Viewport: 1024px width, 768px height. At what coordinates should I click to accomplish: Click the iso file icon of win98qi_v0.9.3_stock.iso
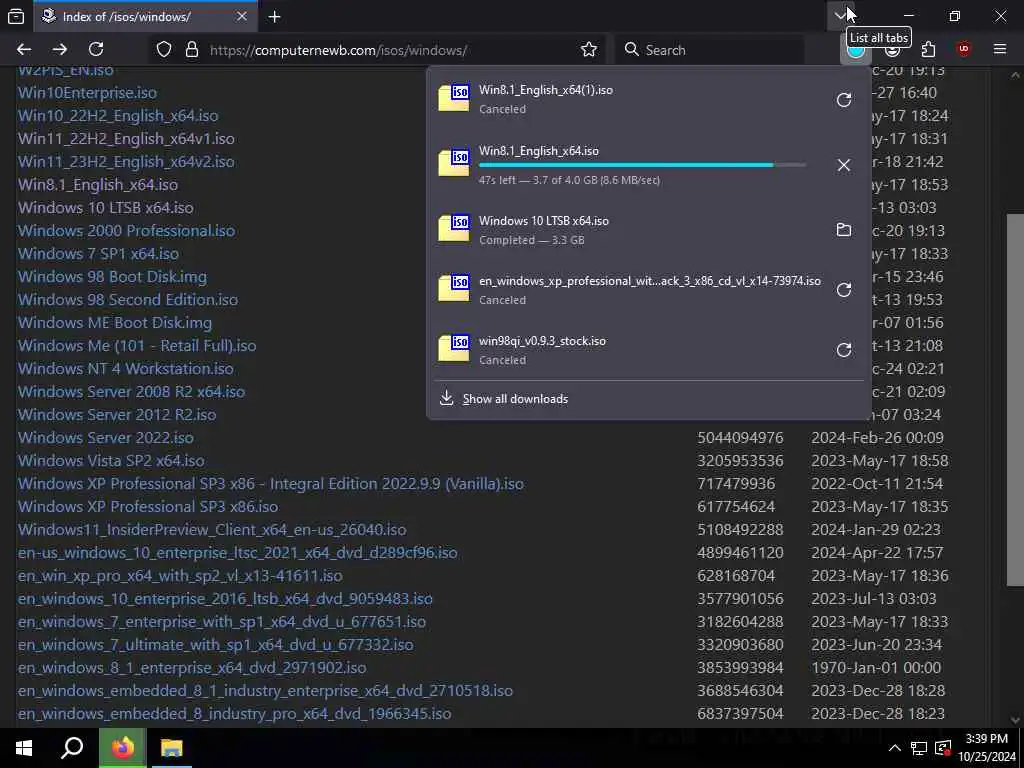click(454, 348)
